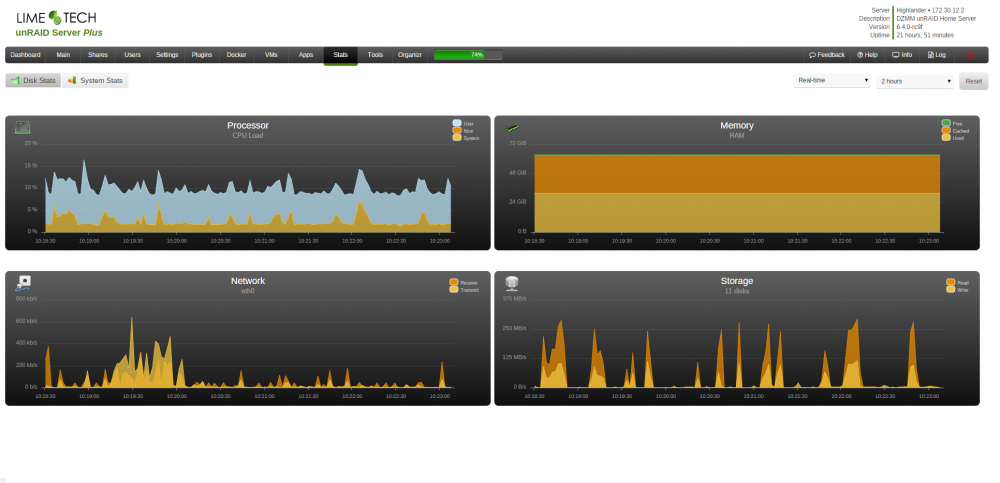The width and height of the screenshot is (1000, 483).
Task: Click the Processor chart title
Action: pos(247,126)
